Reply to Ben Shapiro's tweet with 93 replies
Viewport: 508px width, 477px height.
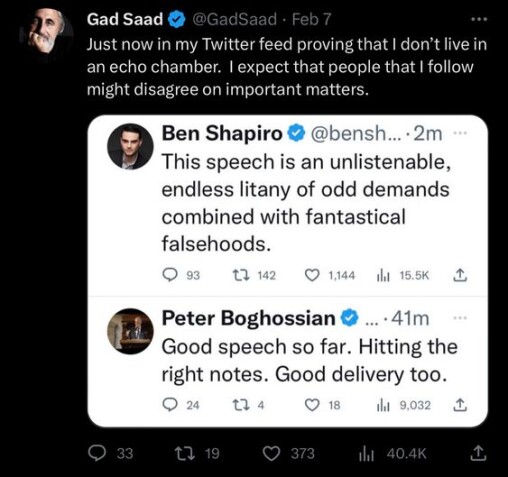click(170, 275)
